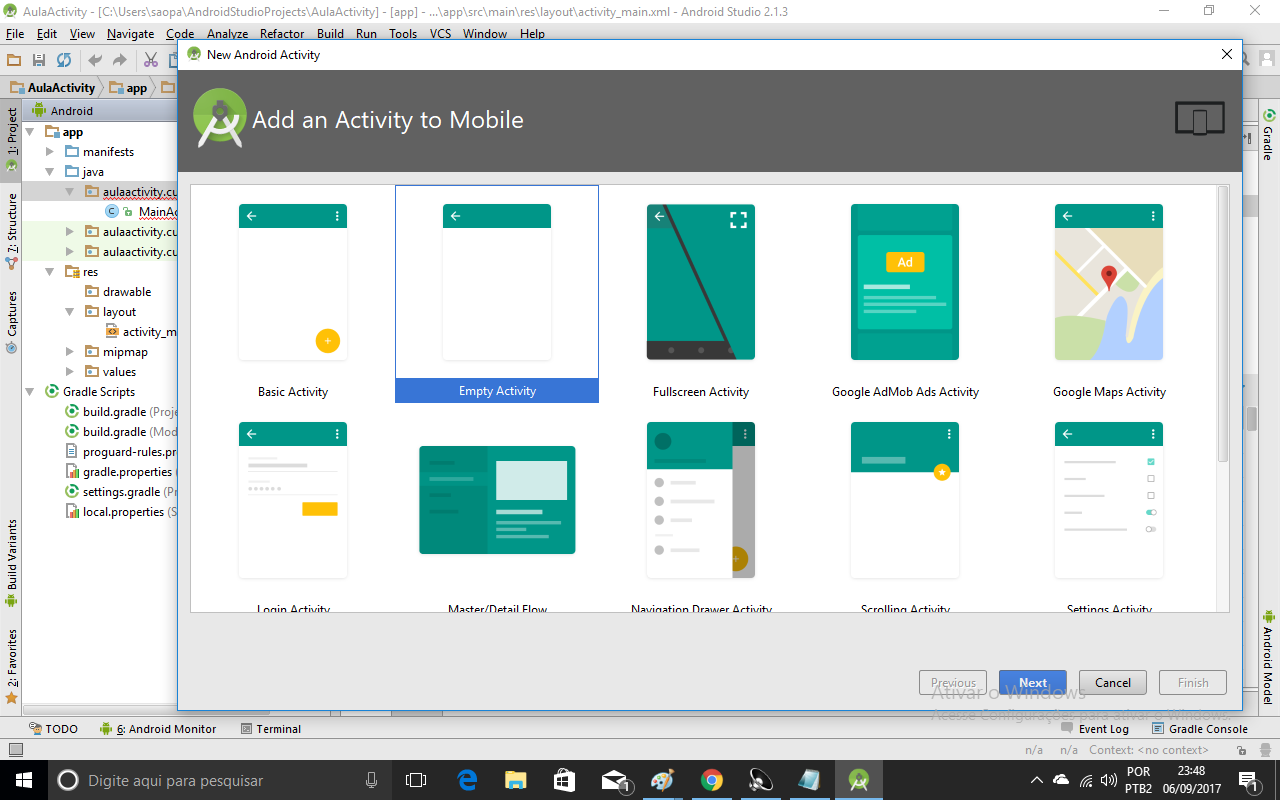This screenshot has height=800, width=1280.
Task: Collapse the app module node
Action: click(x=30, y=132)
